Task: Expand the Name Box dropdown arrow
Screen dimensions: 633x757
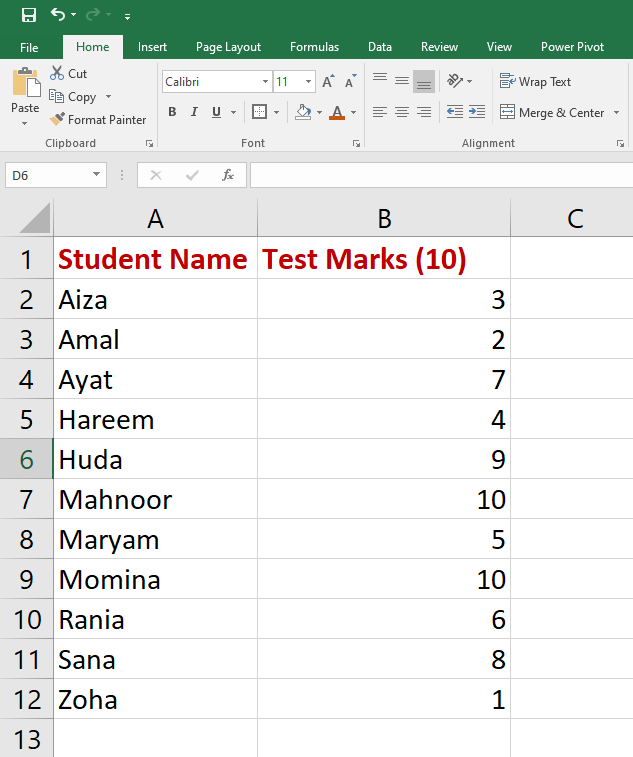Action: click(97, 176)
